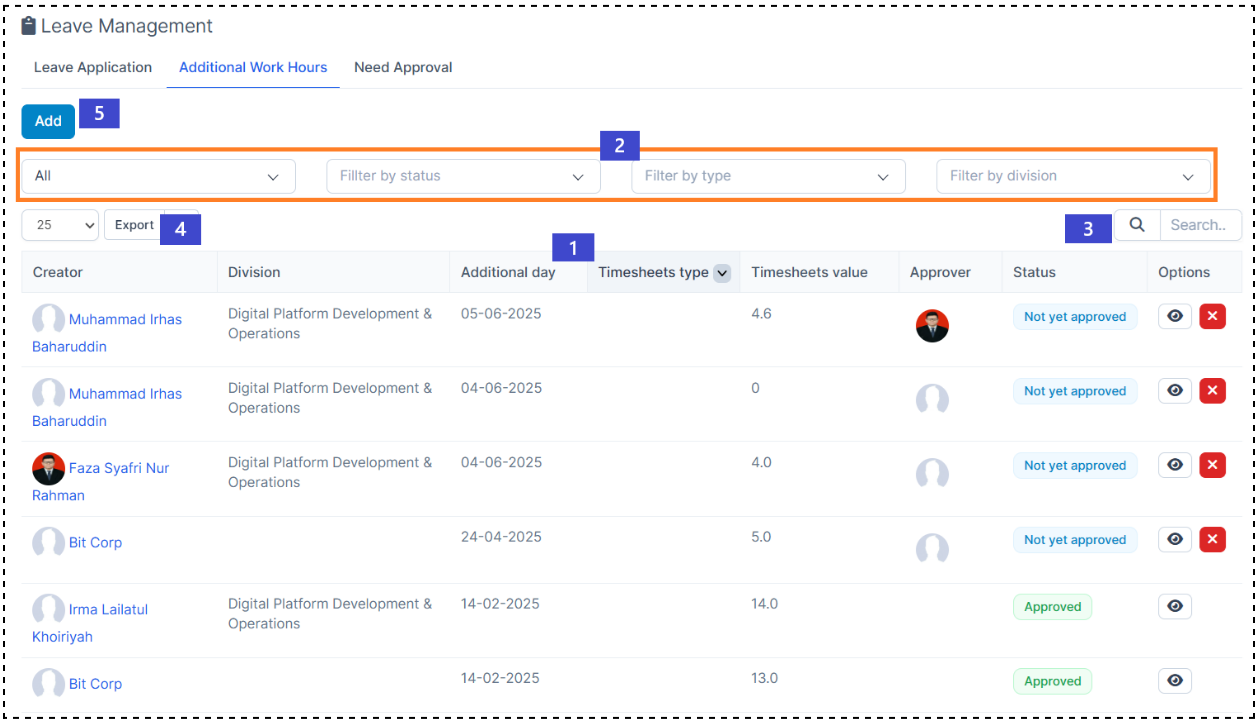Click into the Search input field

tap(1200, 225)
